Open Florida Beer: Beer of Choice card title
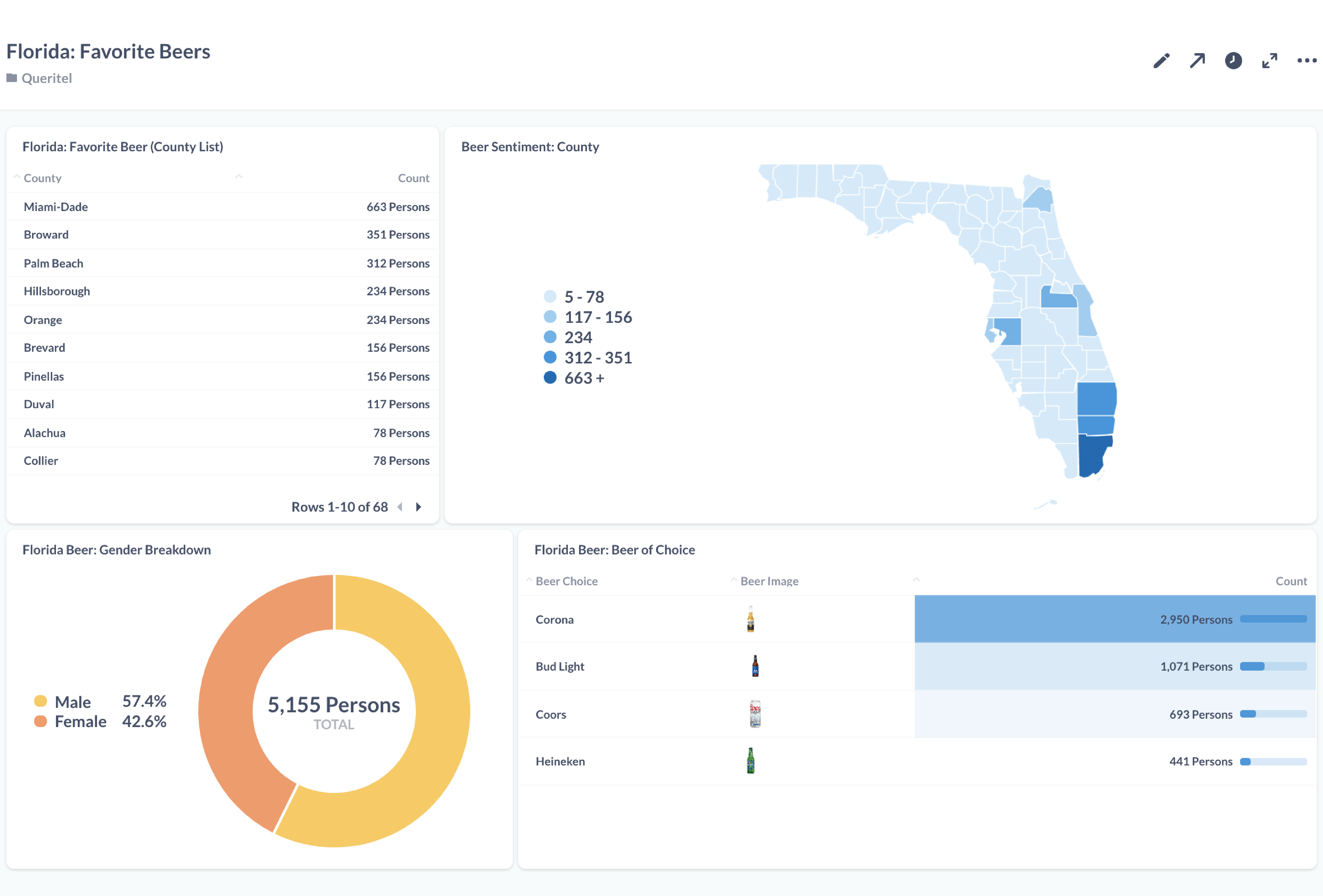 (614, 549)
